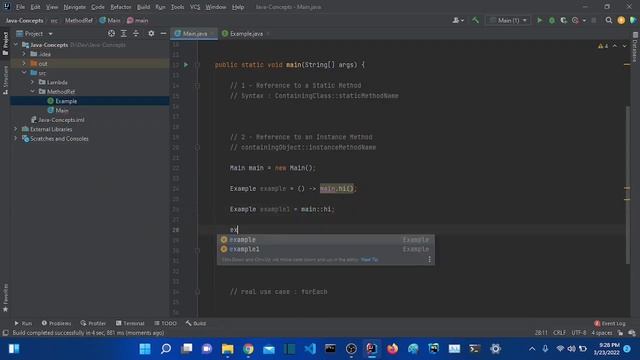Image resolution: width=640 pixels, height=360 pixels.
Task: Expand the .idea folder
Action: (x=24, y=54)
